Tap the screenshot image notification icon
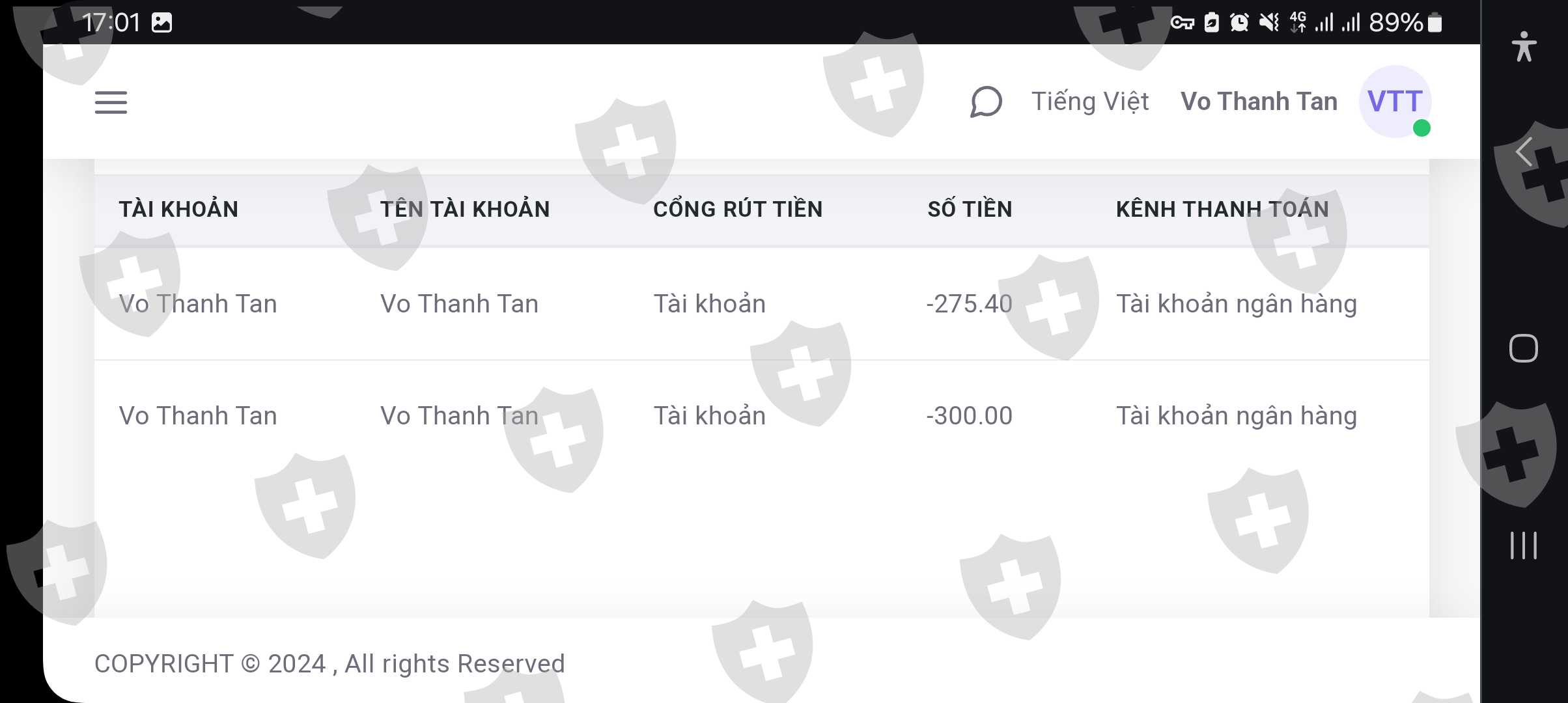Image resolution: width=1568 pixels, height=703 pixels. [x=161, y=23]
